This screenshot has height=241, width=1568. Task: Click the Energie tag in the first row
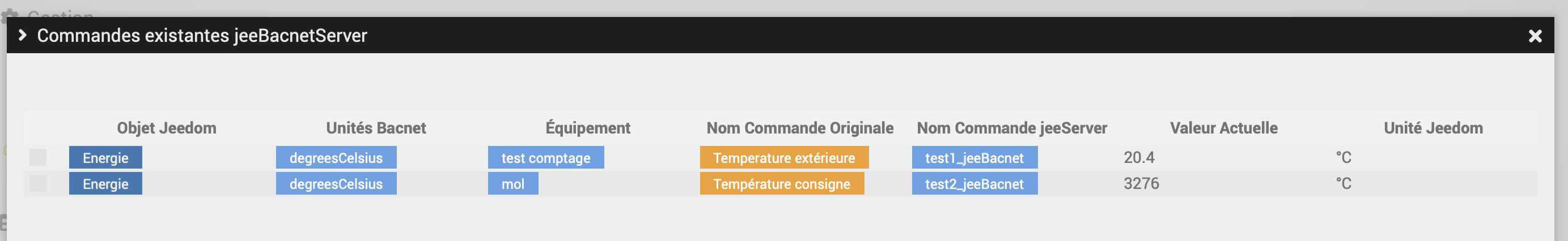coord(105,158)
